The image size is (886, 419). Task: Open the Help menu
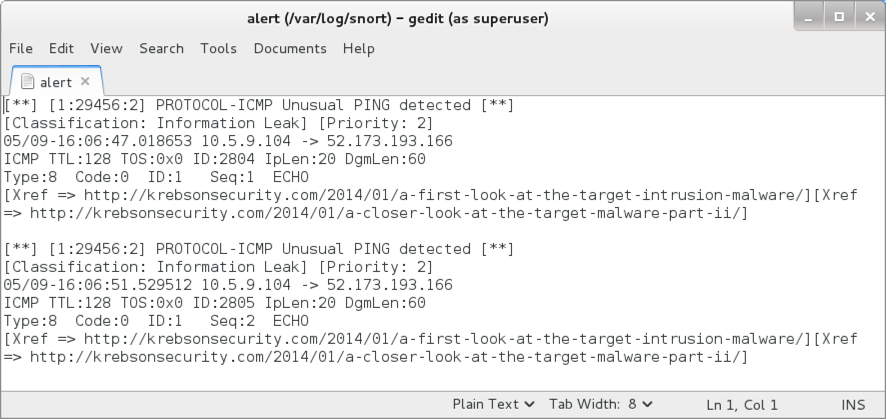pos(358,49)
